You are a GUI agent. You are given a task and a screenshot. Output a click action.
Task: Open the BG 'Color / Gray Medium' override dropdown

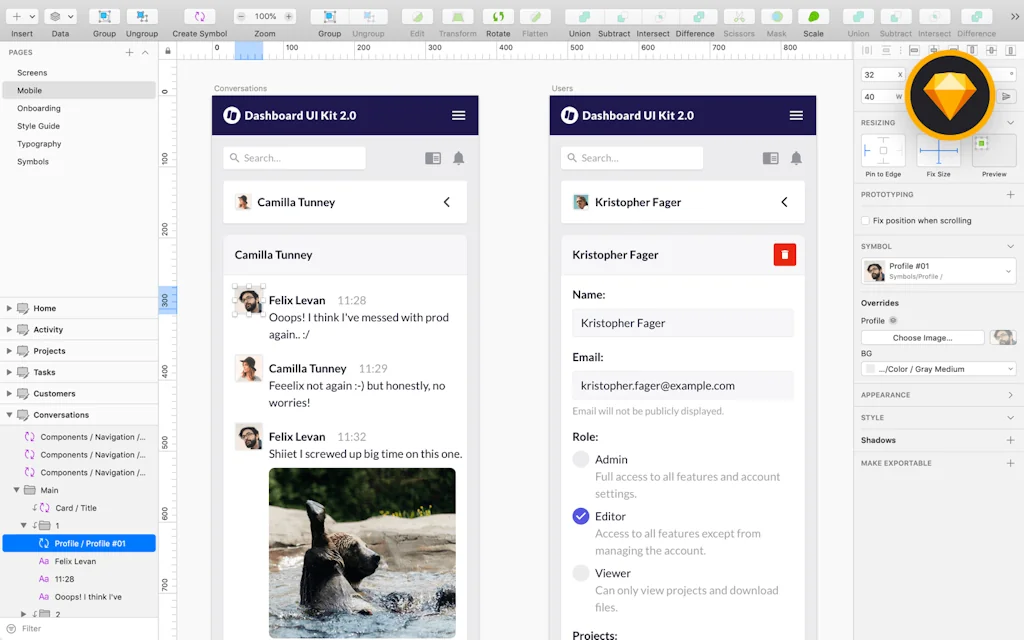pos(937,368)
